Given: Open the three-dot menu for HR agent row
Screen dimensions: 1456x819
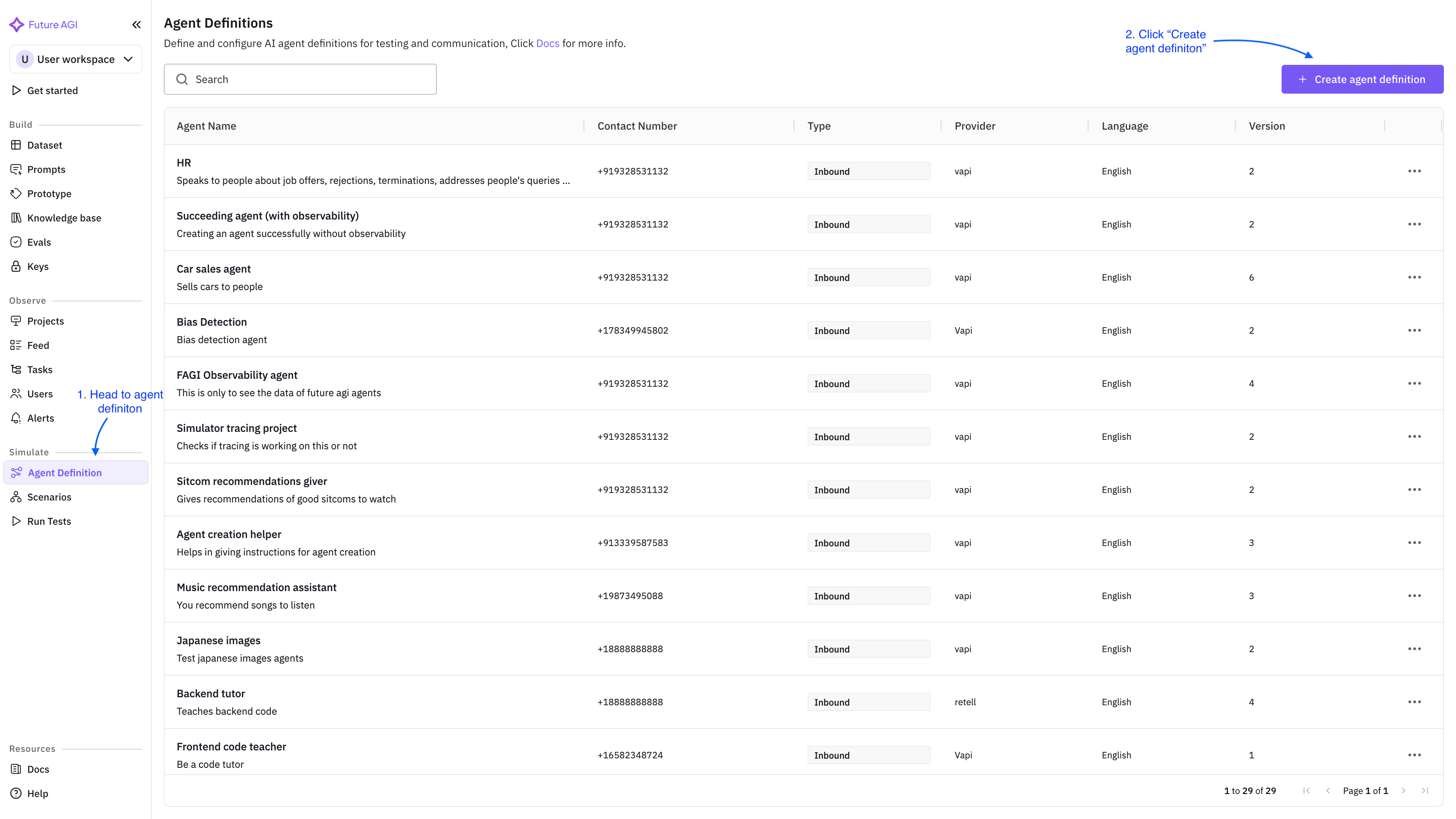Looking at the screenshot, I should [1415, 171].
